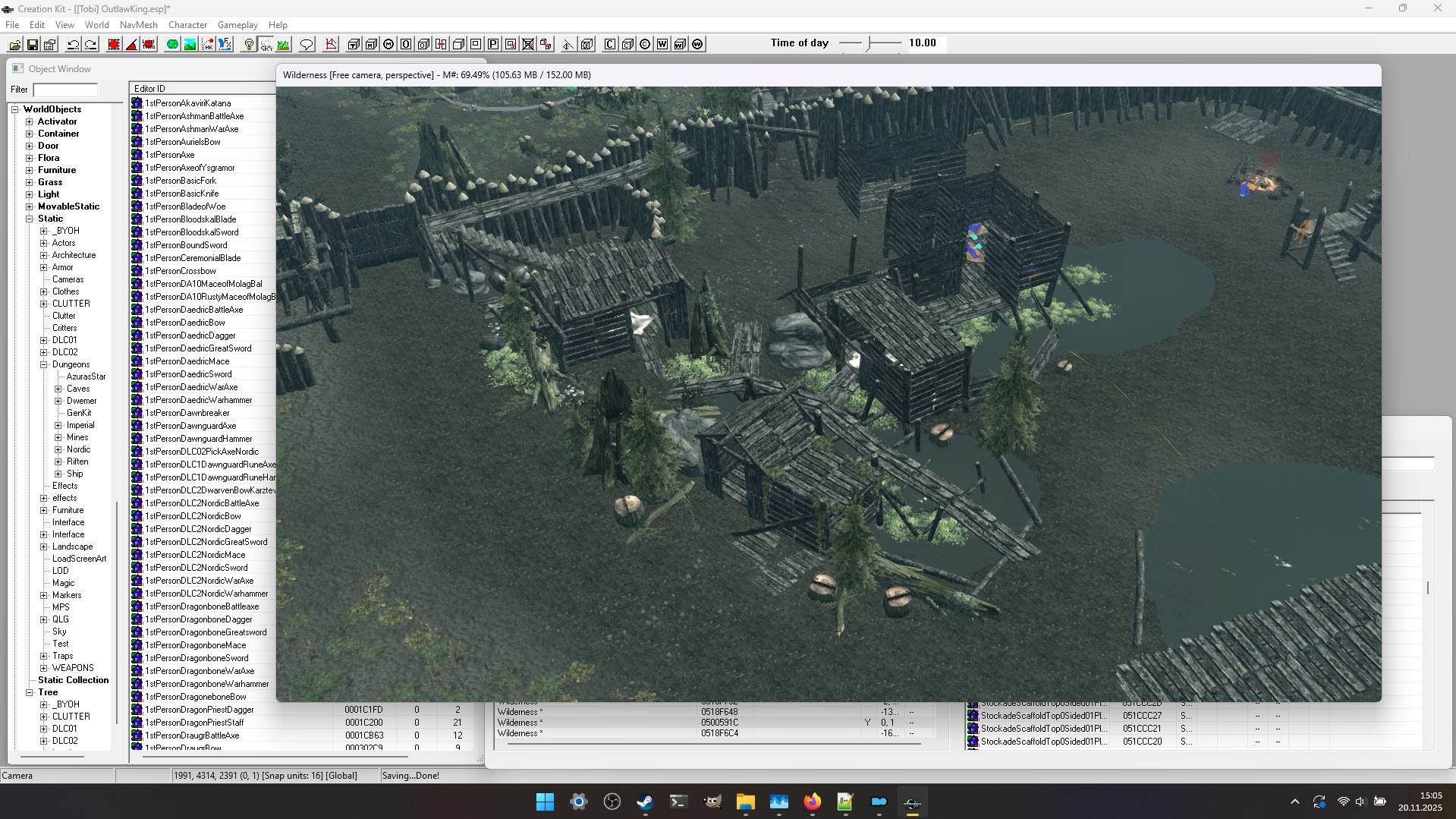Click the Object Window tree vertical scrollbar
The height and width of the screenshot is (819, 1456).
(116, 611)
